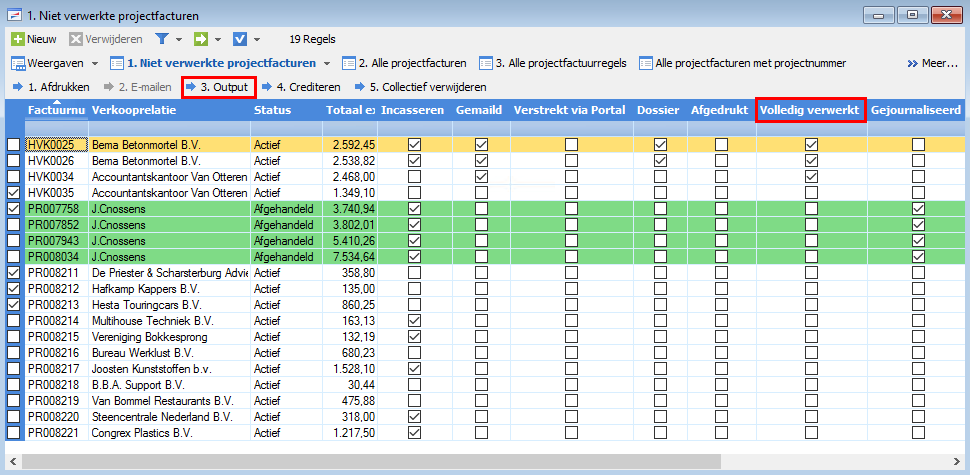This screenshot has width=970, height=475.
Task: Click the Nieuw button
Action: (x=35, y=39)
